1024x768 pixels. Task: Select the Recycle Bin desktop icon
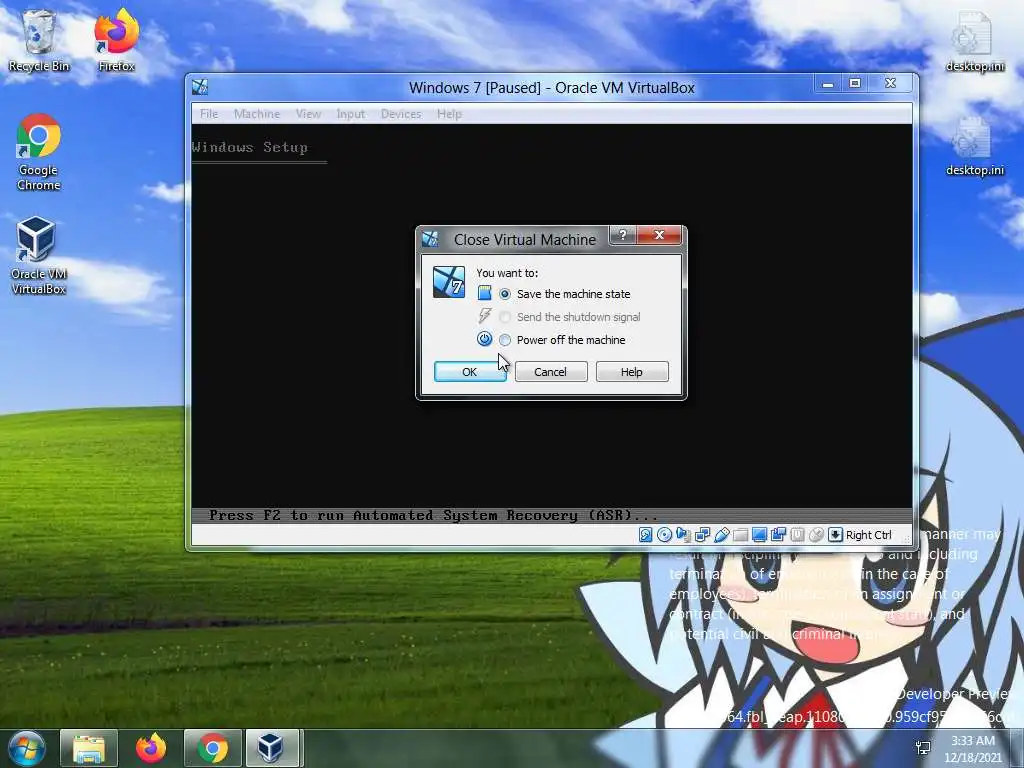tap(39, 40)
